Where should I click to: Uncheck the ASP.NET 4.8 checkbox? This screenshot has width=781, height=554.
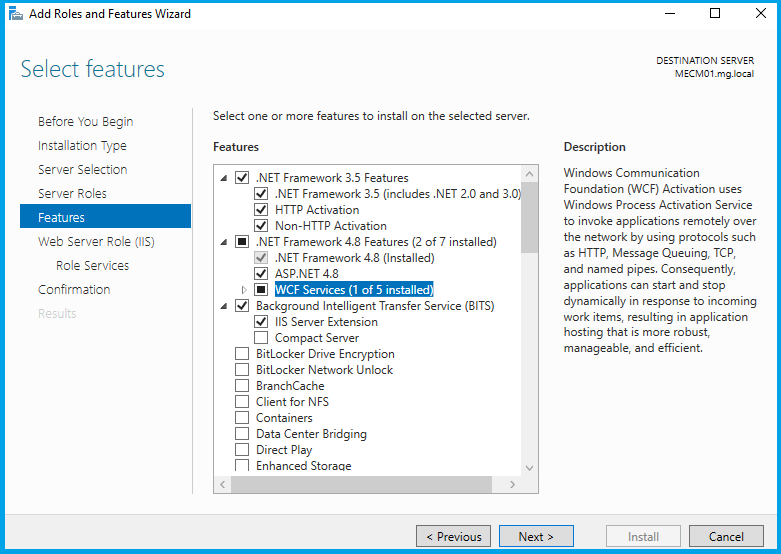pos(261,274)
